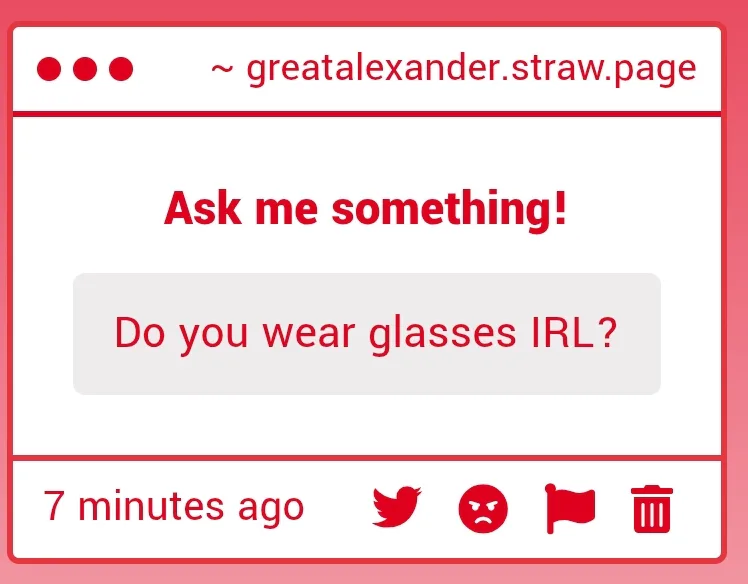
Task: Click the "Ask me something!" heading
Action: point(366,209)
